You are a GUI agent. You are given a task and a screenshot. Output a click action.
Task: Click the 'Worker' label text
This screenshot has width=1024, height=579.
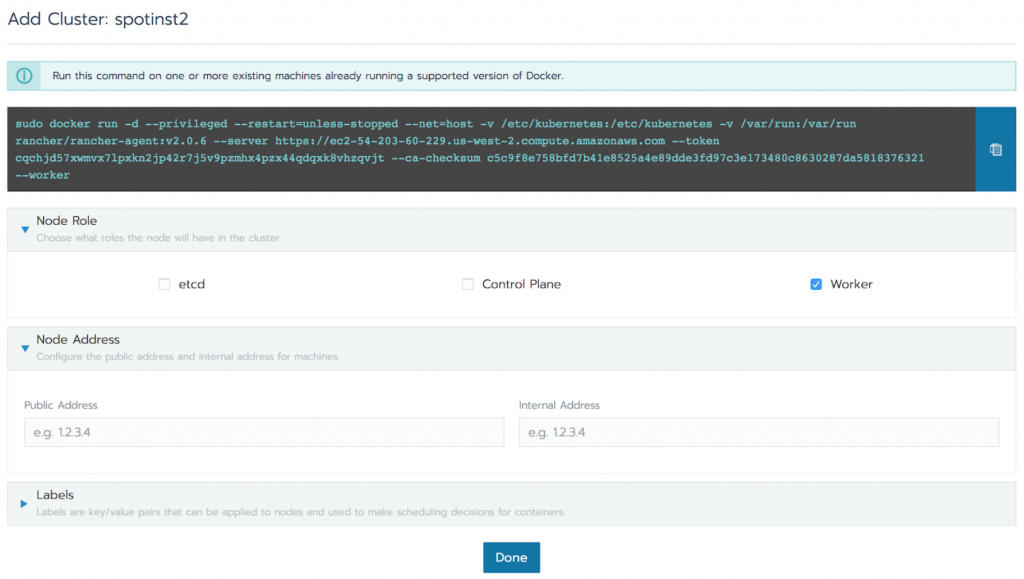pyautogui.click(x=851, y=285)
